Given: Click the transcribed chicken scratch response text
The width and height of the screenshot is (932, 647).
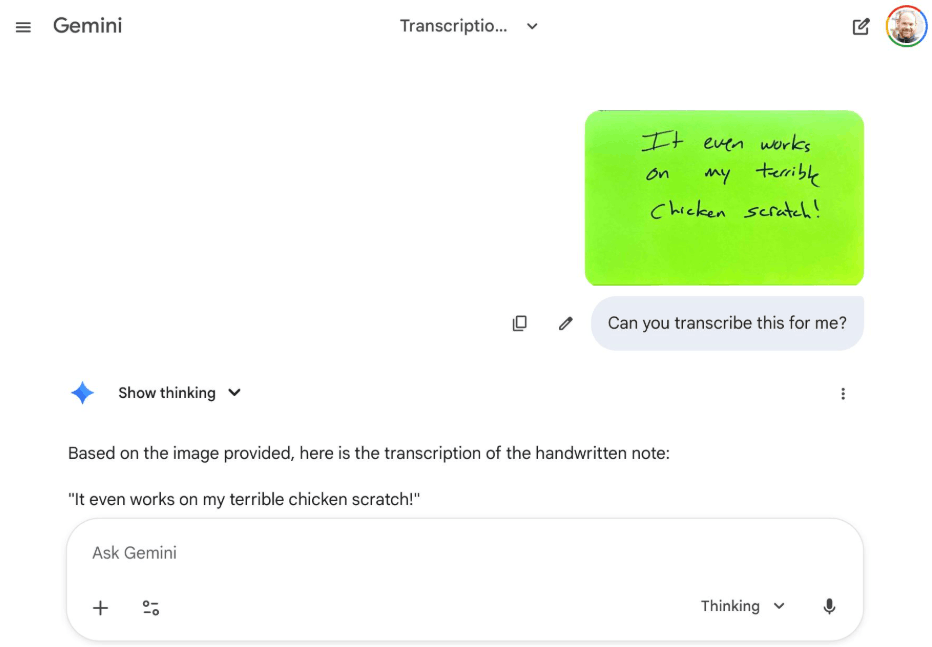Looking at the screenshot, I should [244, 499].
